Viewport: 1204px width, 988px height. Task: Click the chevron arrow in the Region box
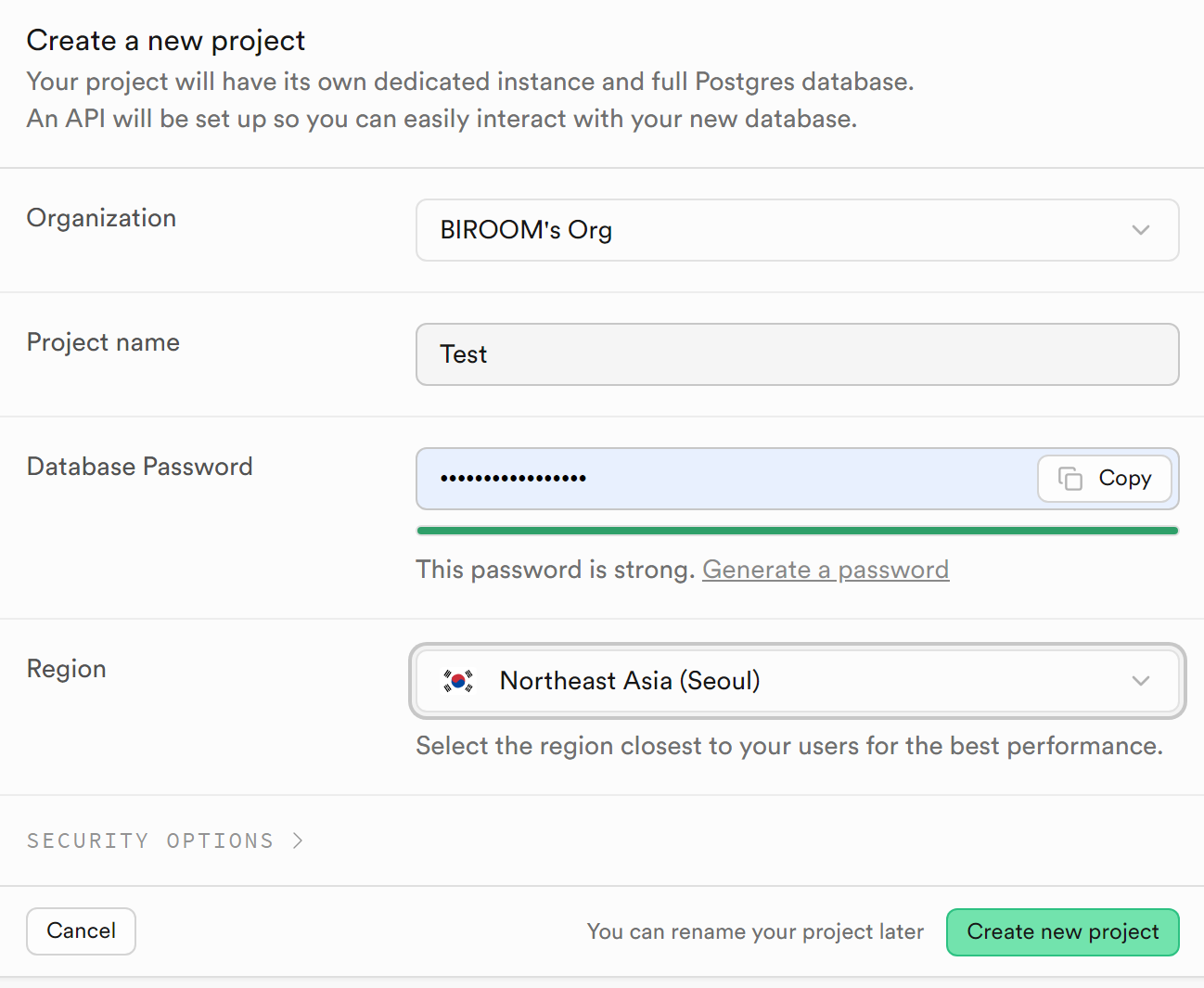pos(1141,681)
